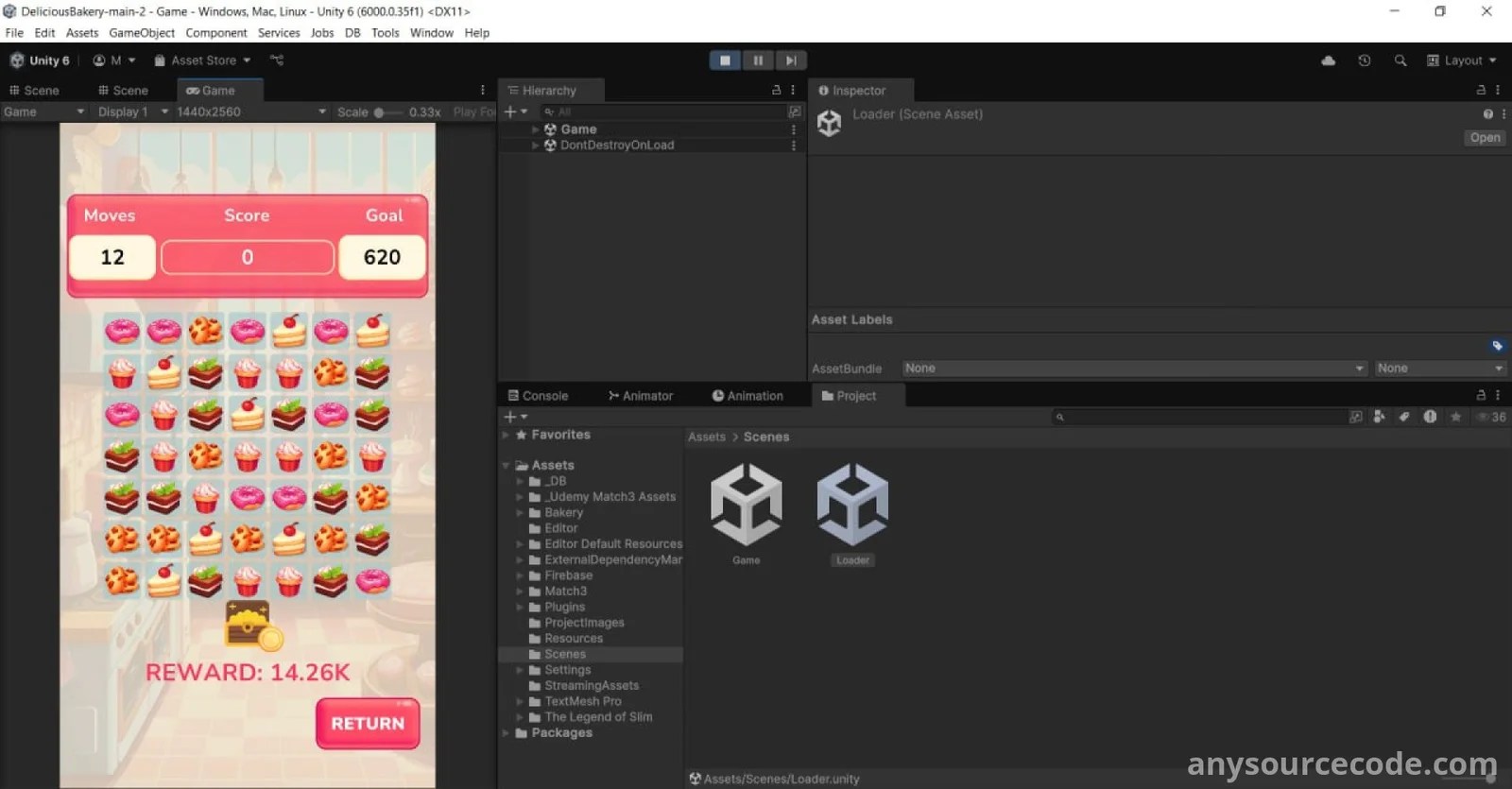
Task: Open the 1440x2560 resolution dropdown
Action: pyautogui.click(x=250, y=111)
